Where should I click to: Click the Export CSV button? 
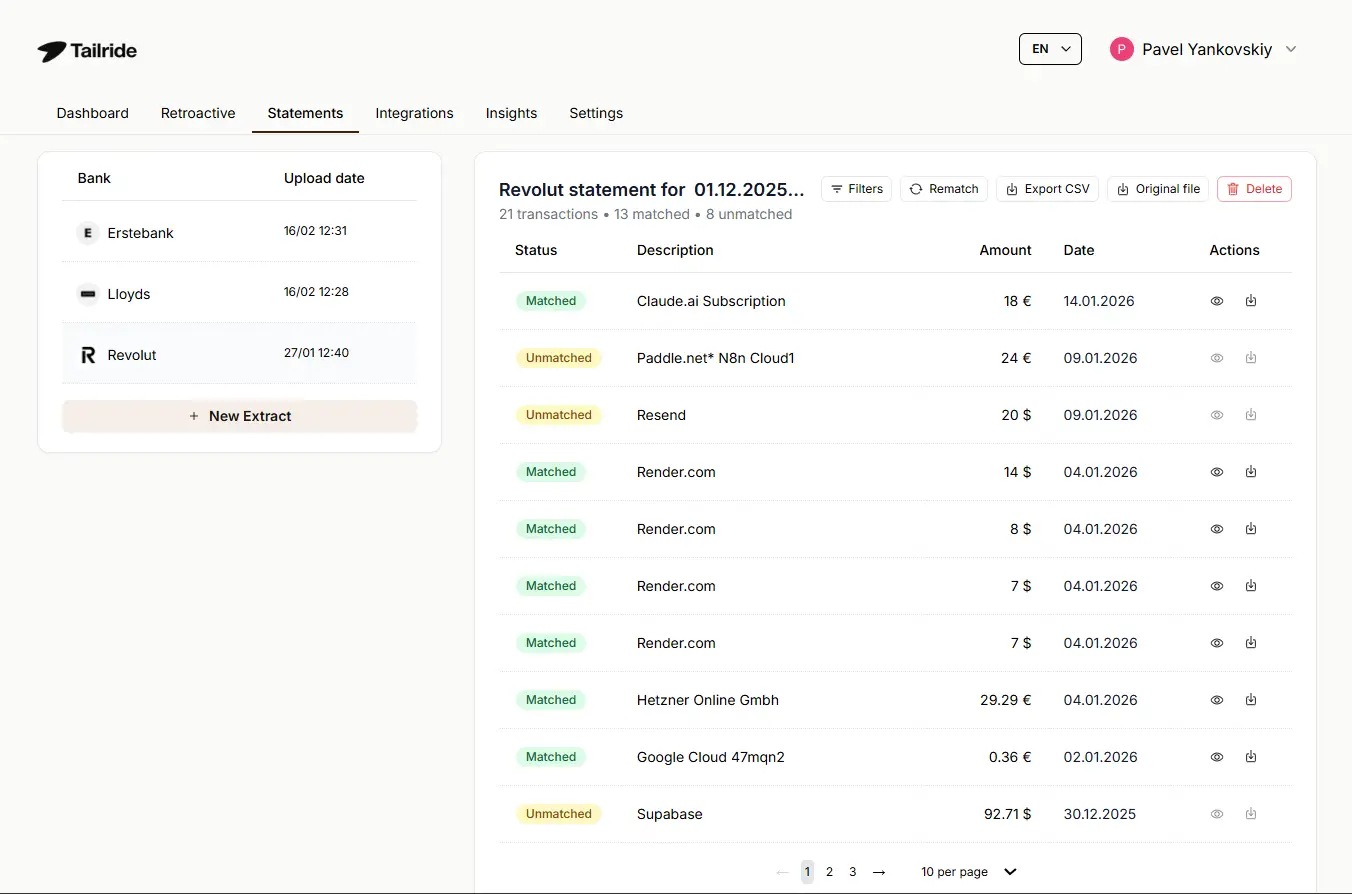pyautogui.click(x=1047, y=189)
